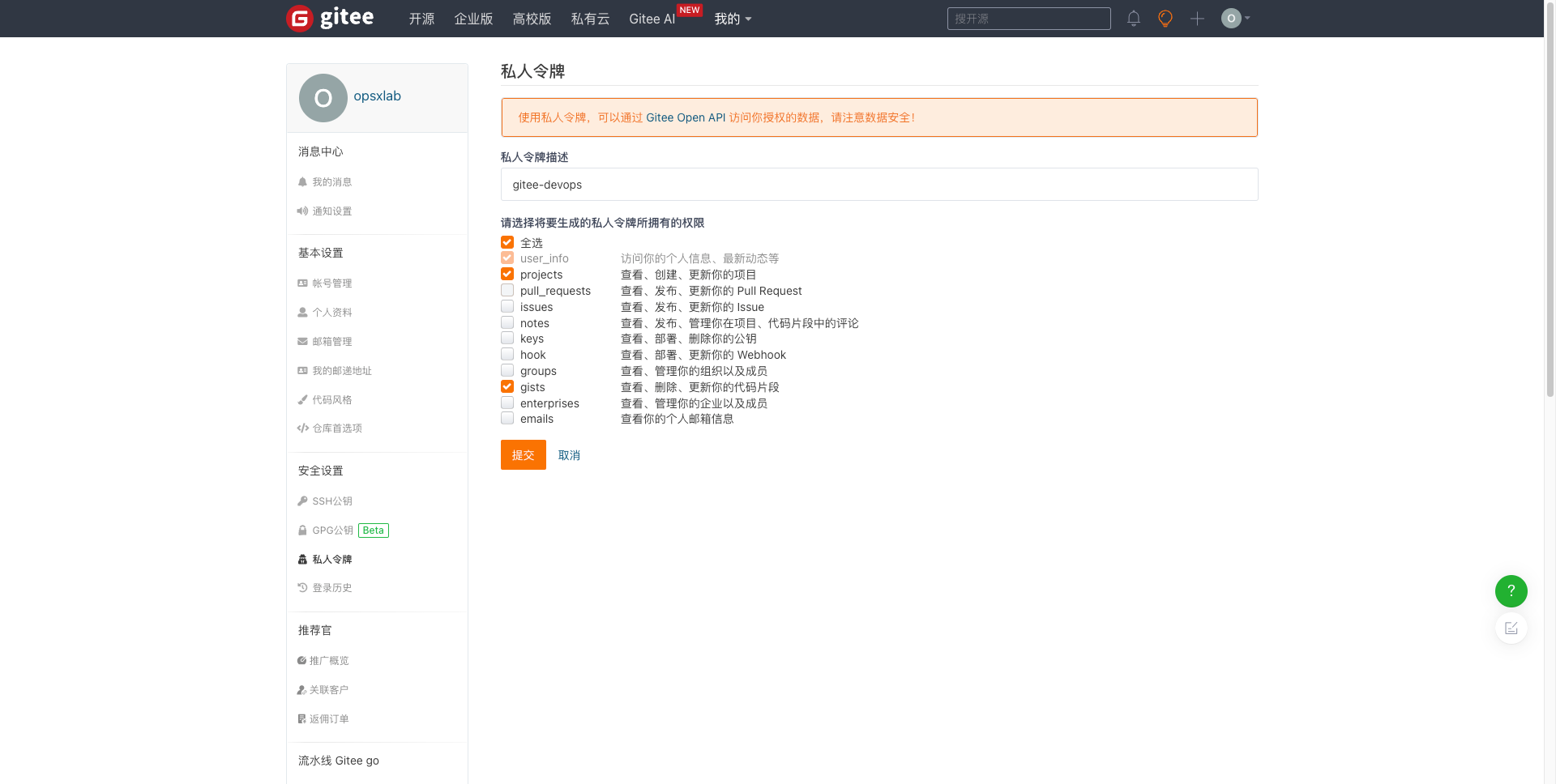
Task: Click envelope icon beside 邮箱管理
Action: coord(302,342)
